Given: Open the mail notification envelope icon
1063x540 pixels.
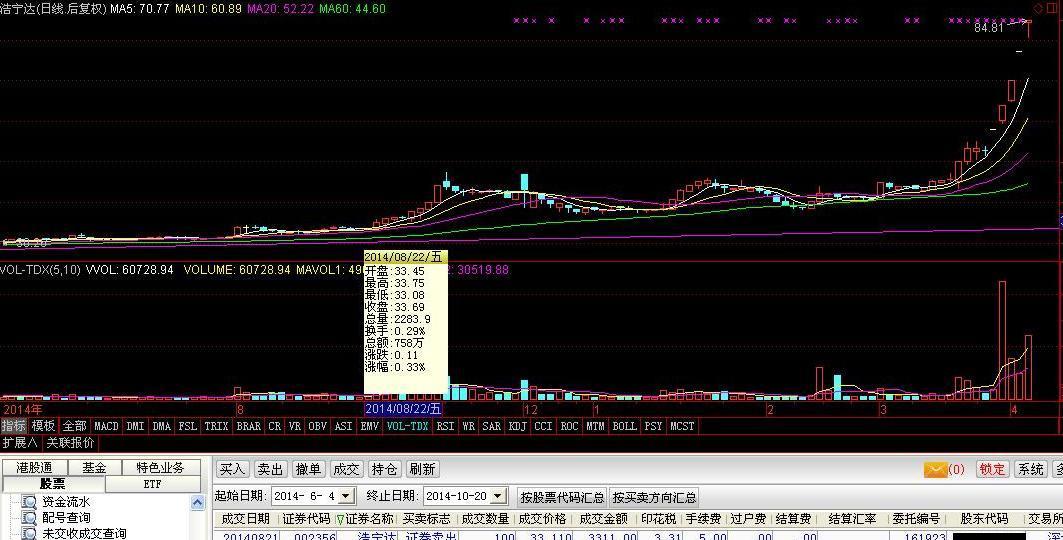Looking at the screenshot, I should 935,469.
